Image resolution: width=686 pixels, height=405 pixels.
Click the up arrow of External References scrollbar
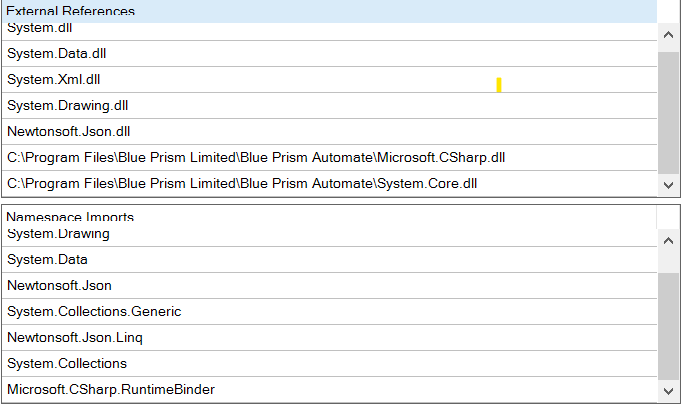[668, 35]
